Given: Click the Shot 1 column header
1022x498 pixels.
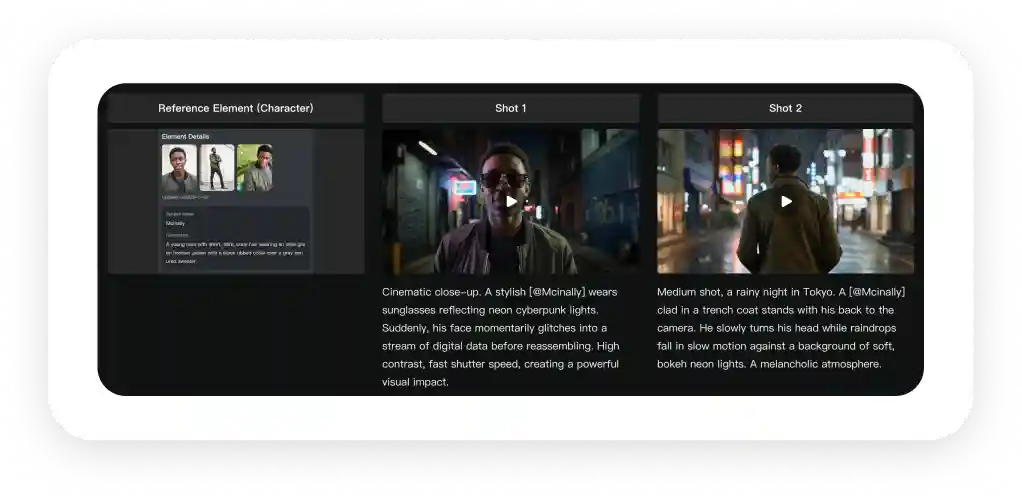Looking at the screenshot, I should tap(510, 108).
